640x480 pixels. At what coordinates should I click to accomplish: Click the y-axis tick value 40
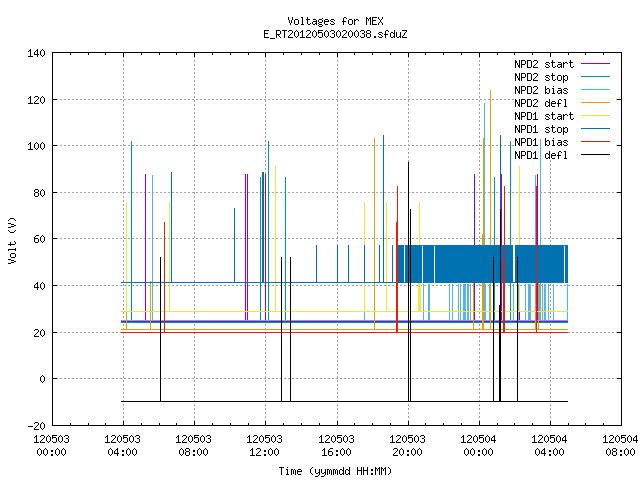coord(39,286)
